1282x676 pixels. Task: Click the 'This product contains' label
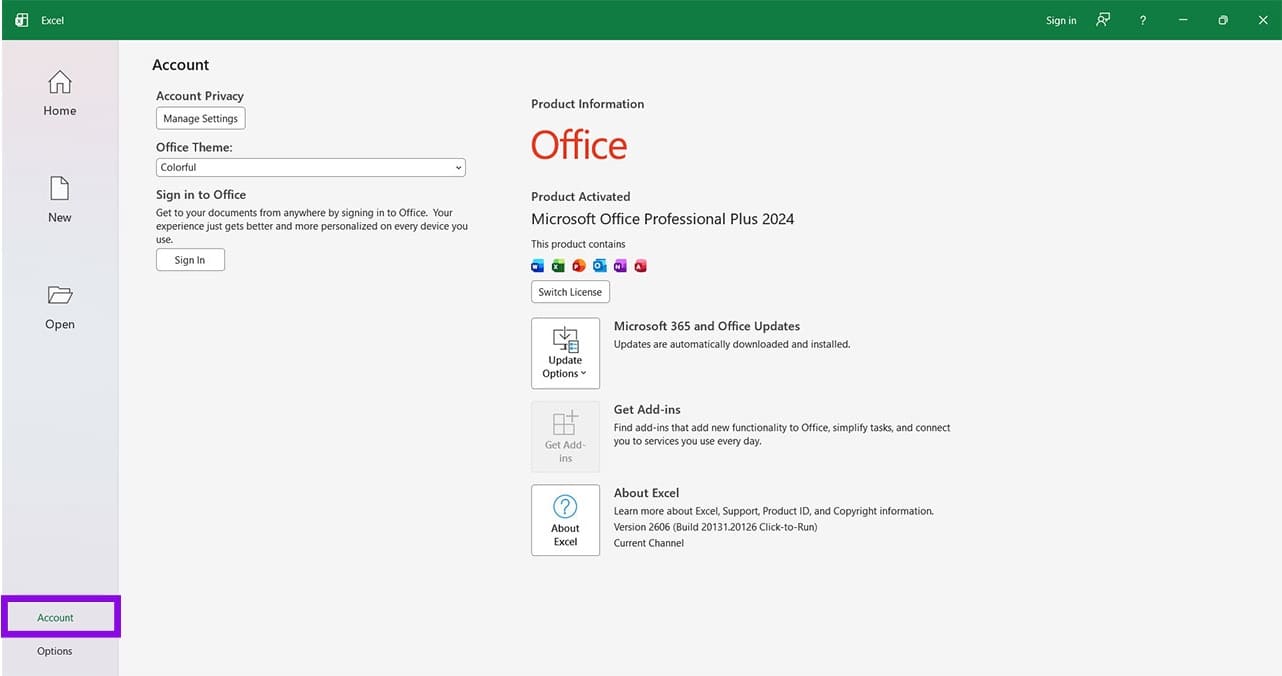tap(578, 244)
